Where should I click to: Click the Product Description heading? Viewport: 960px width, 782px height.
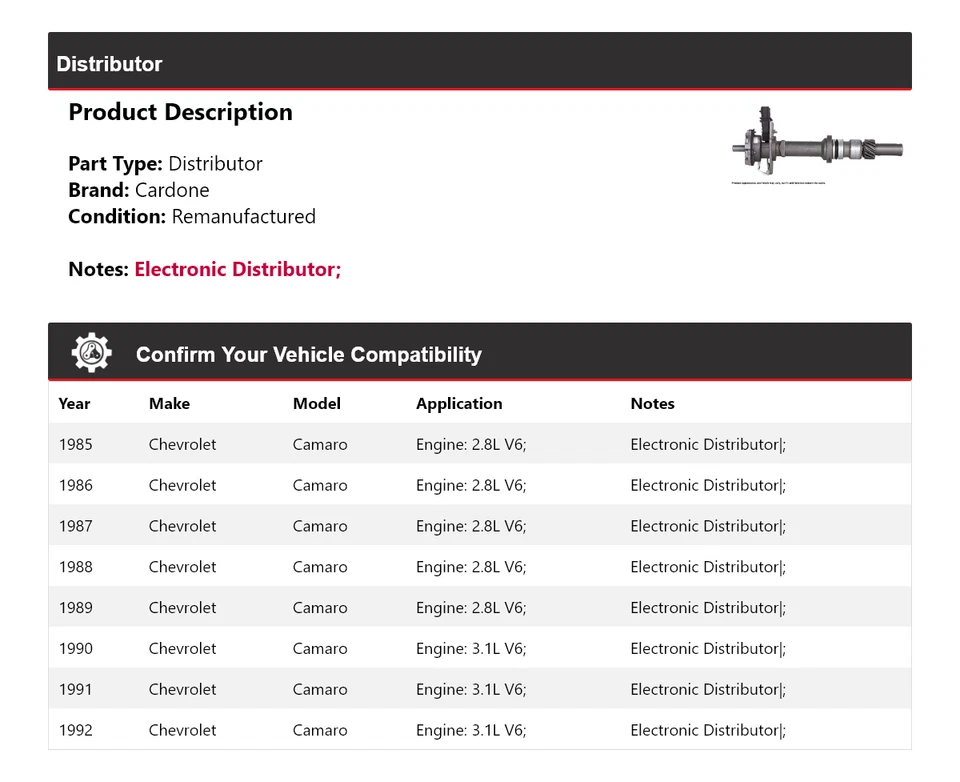[x=180, y=112]
